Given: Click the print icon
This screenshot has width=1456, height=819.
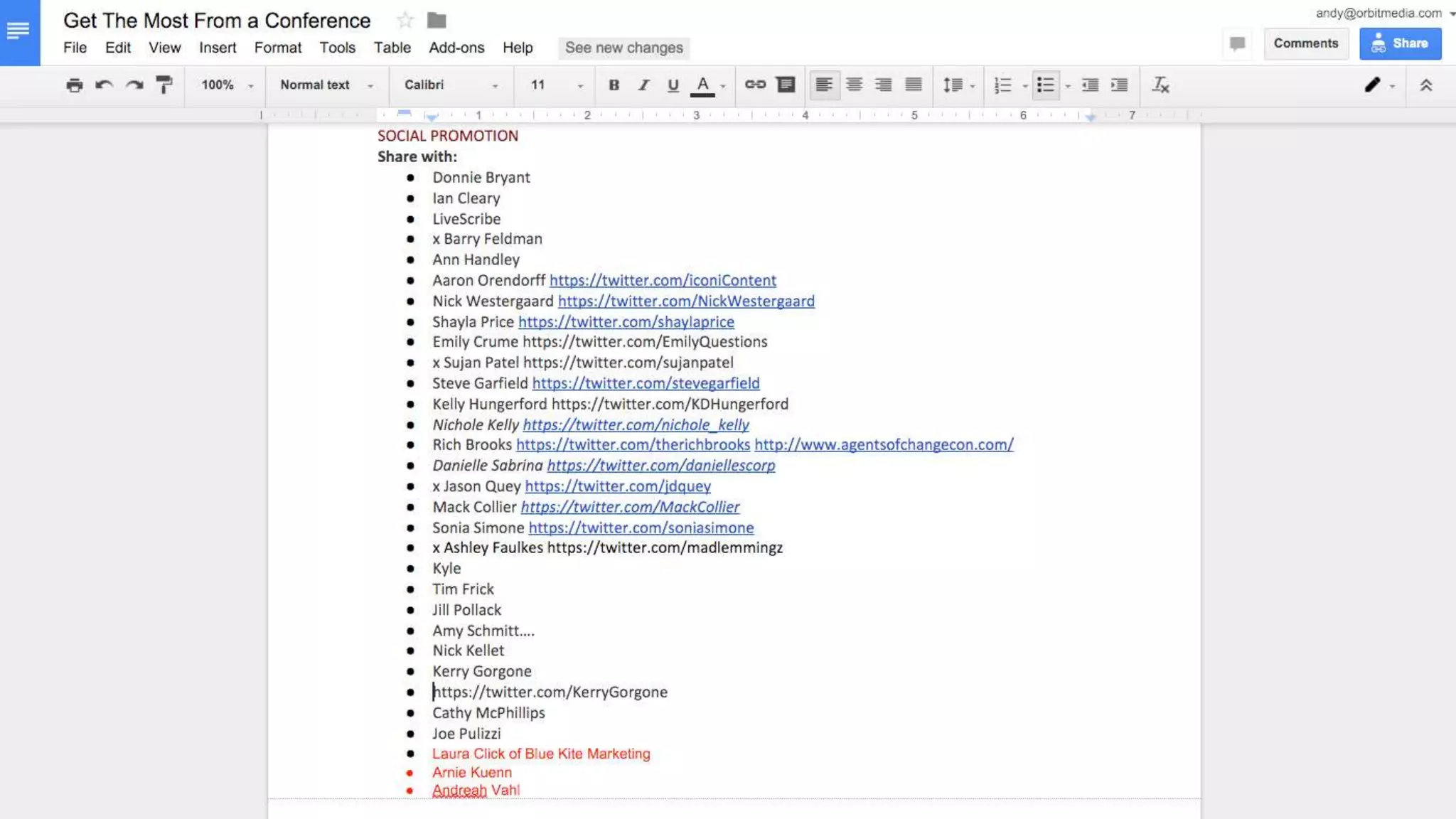Looking at the screenshot, I should click(x=74, y=85).
